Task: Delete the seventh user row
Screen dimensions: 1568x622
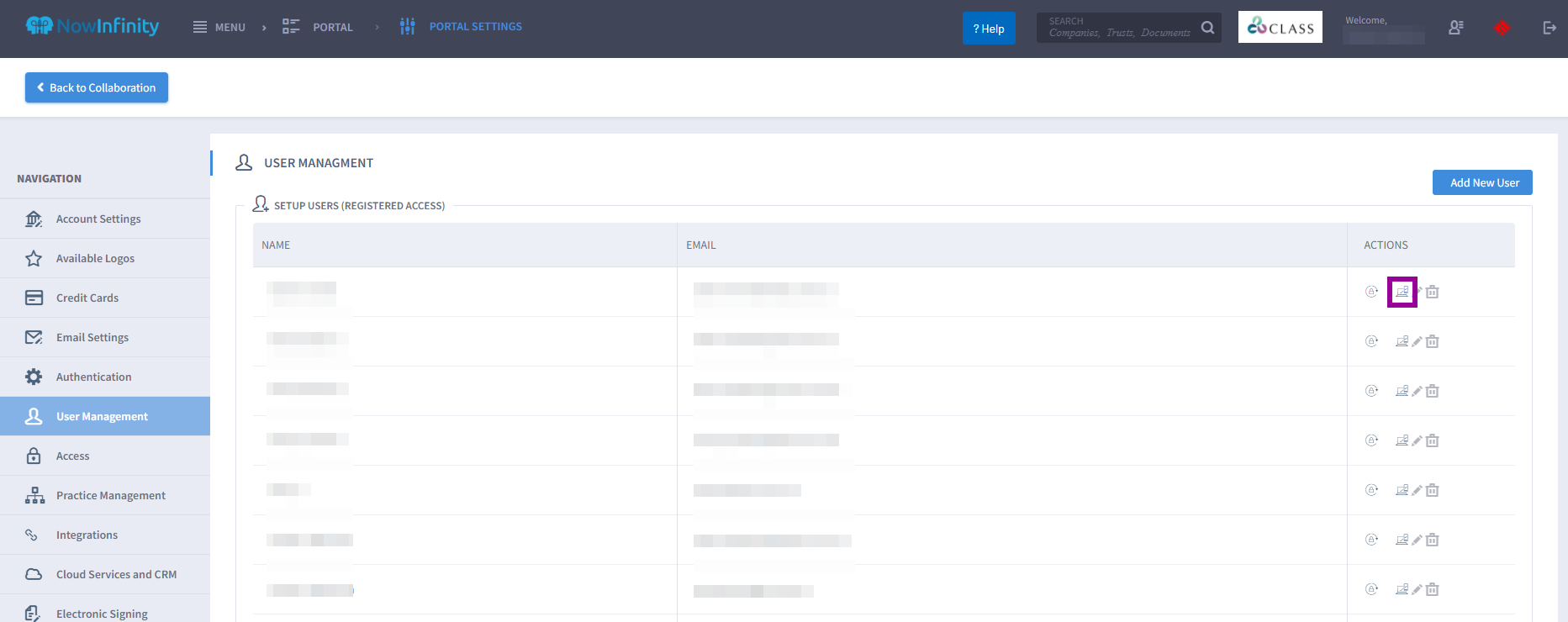Action: click(x=1433, y=589)
